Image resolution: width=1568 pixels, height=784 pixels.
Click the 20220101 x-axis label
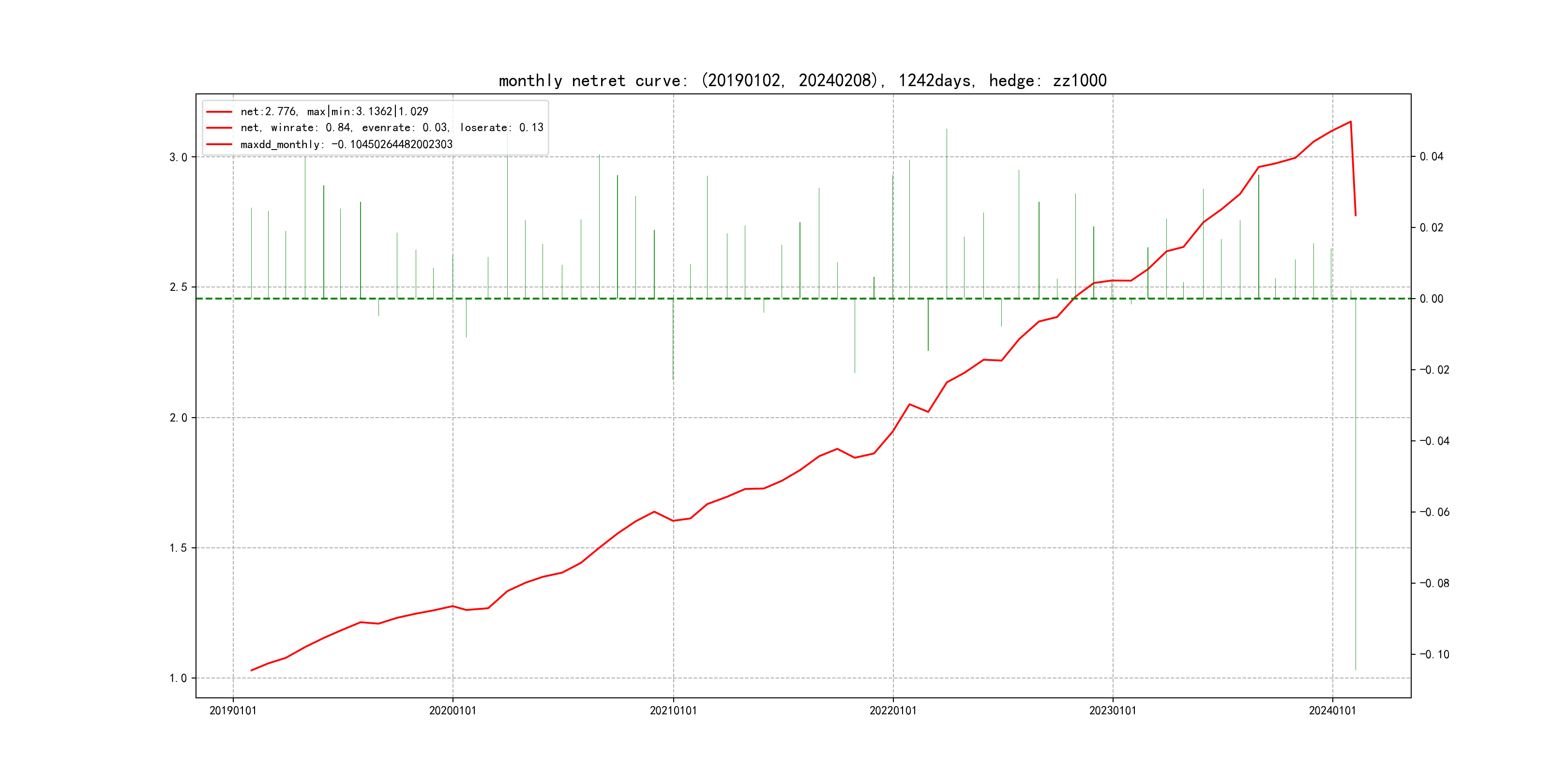pyautogui.click(x=892, y=710)
